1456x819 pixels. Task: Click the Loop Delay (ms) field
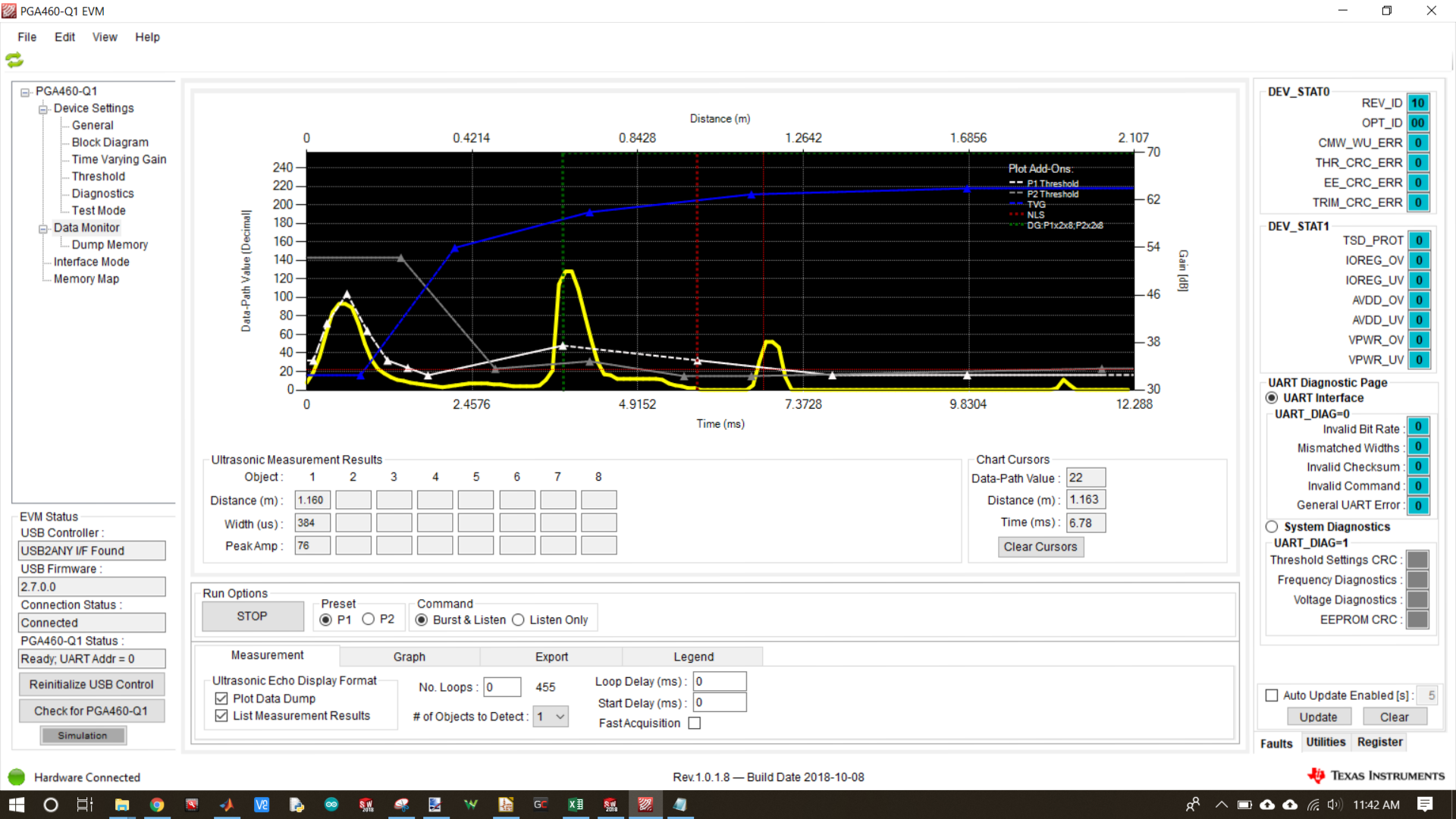tap(720, 682)
